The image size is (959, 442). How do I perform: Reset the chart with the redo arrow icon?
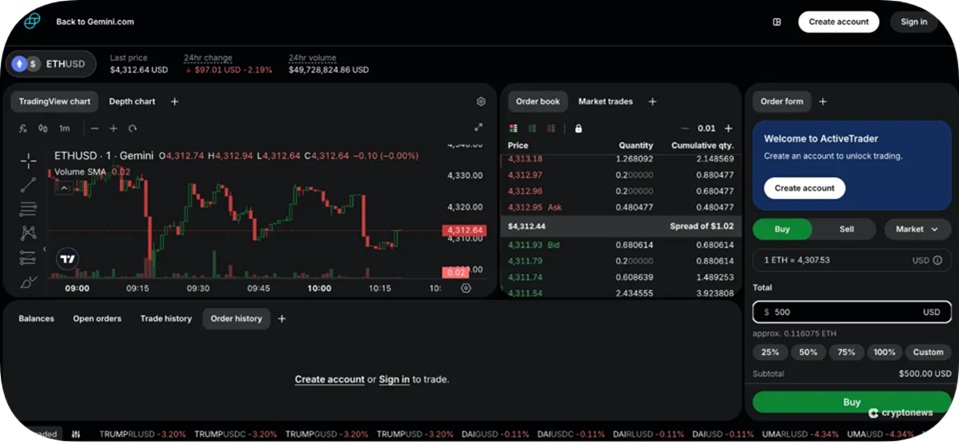133,128
